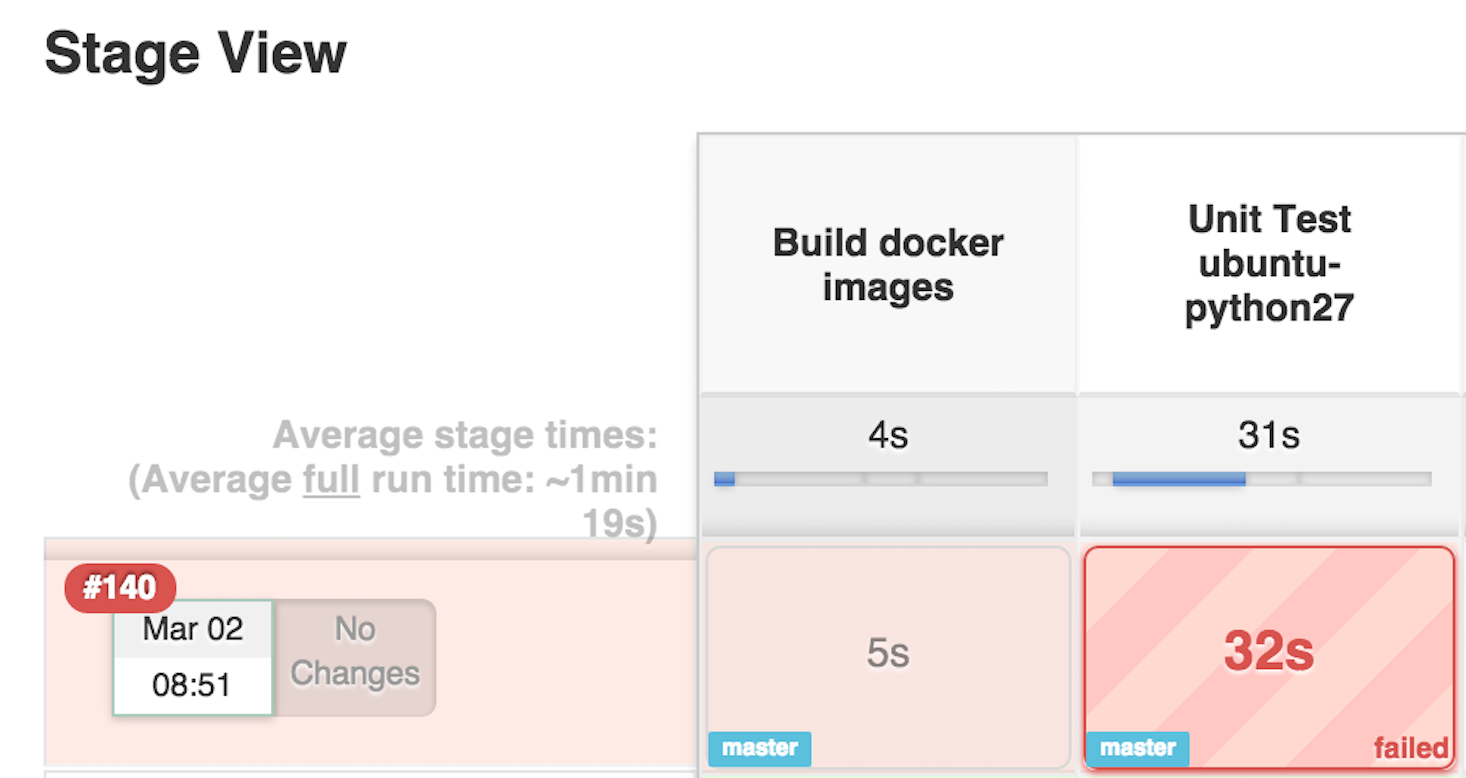This screenshot has width=1466, height=778.
Task: Click the 4s average stage time
Action: tap(888, 436)
